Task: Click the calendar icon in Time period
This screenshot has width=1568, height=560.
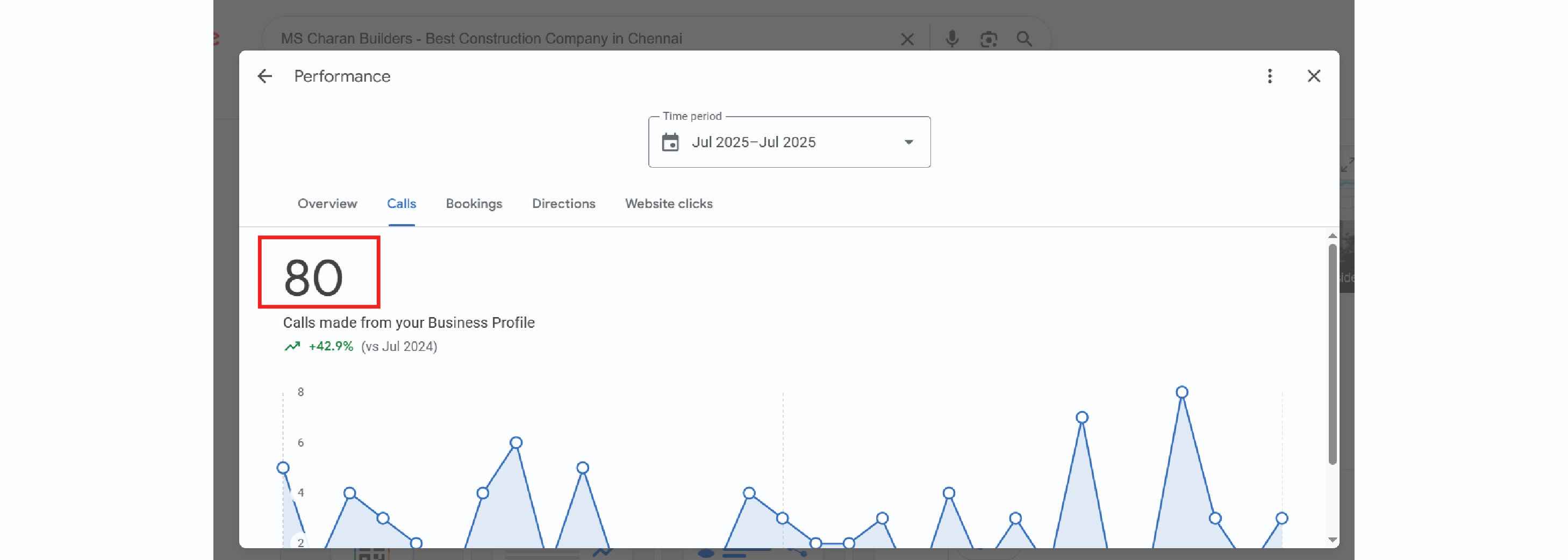Action: coord(670,142)
